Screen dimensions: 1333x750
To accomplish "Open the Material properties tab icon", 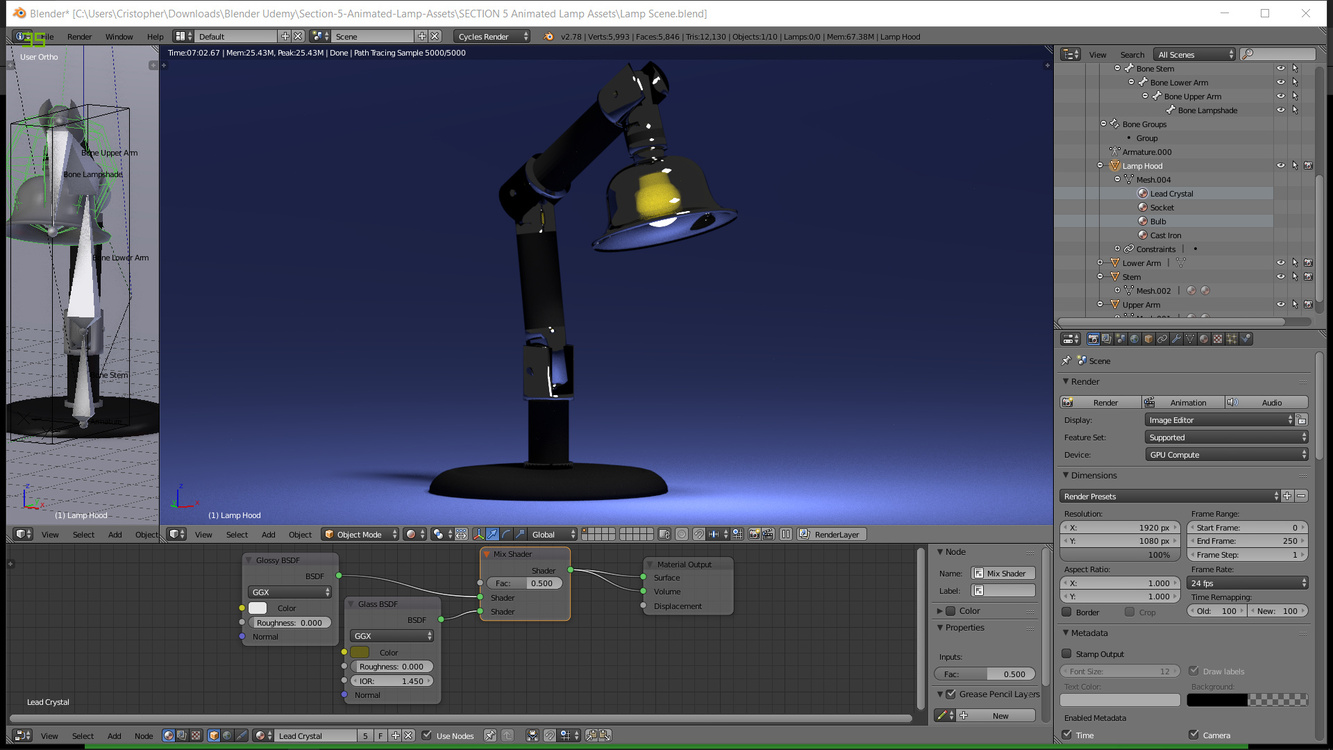I will pos(1204,339).
